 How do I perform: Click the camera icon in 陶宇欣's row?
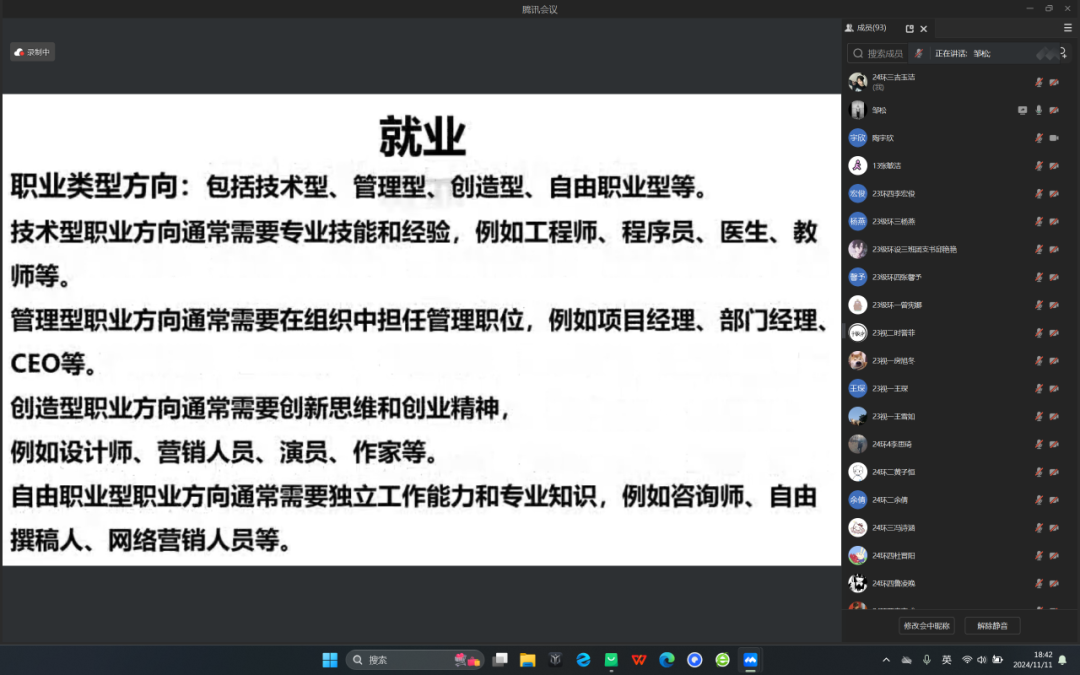point(1054,138)
